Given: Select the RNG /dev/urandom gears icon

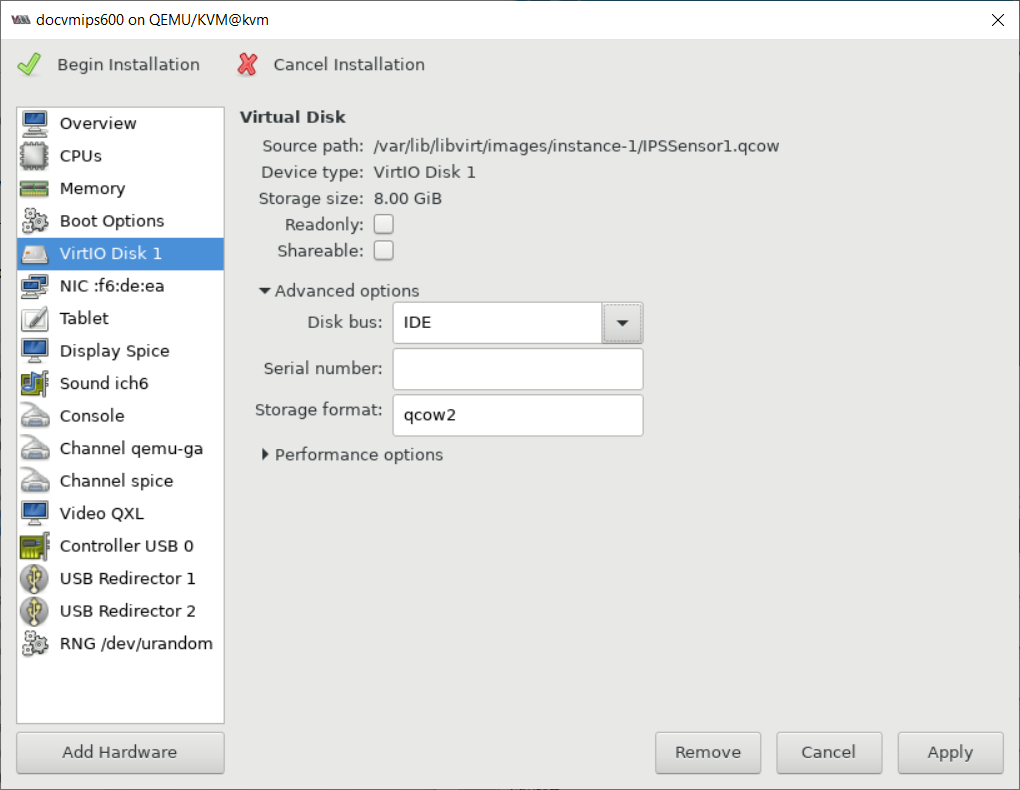Looking at the screenshot, I should click(34, 644).
